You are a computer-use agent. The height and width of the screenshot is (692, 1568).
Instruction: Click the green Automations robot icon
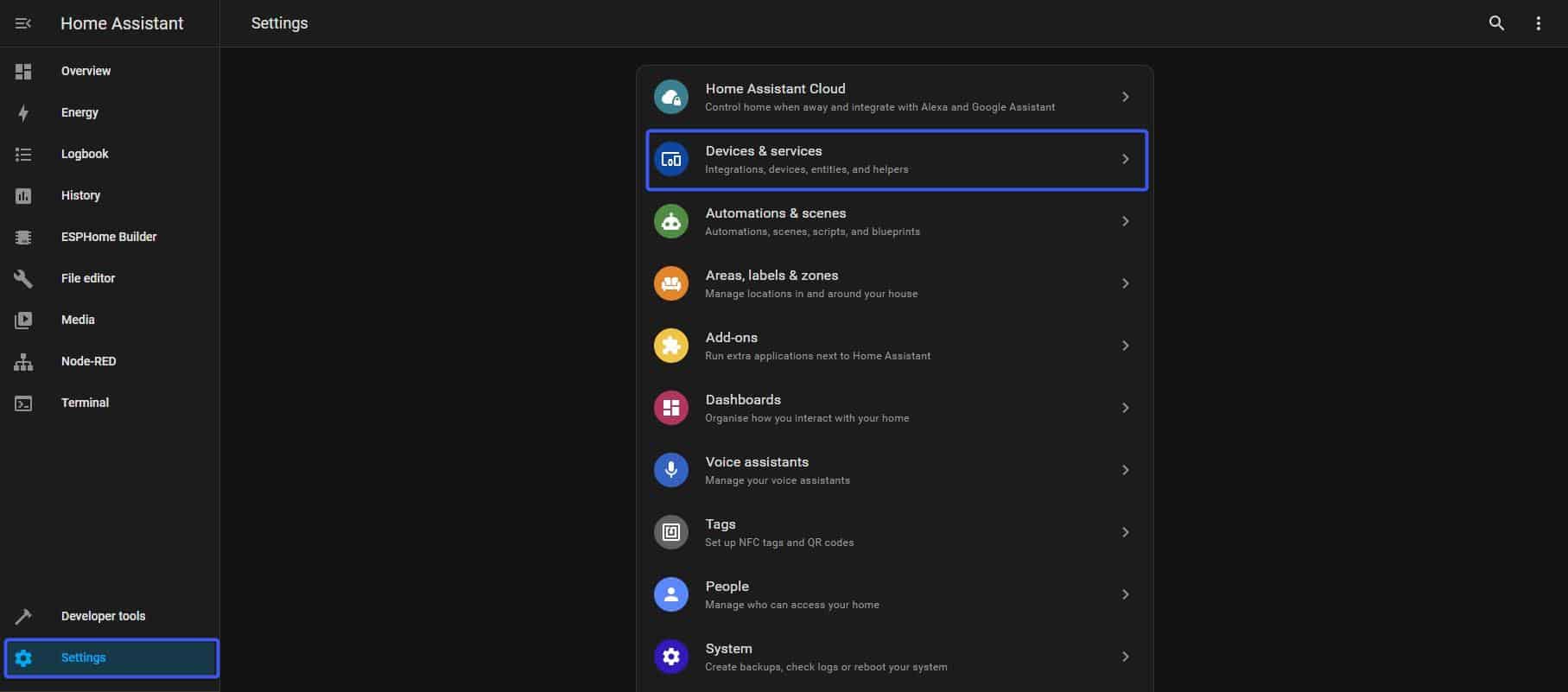[x=671, y=221]
